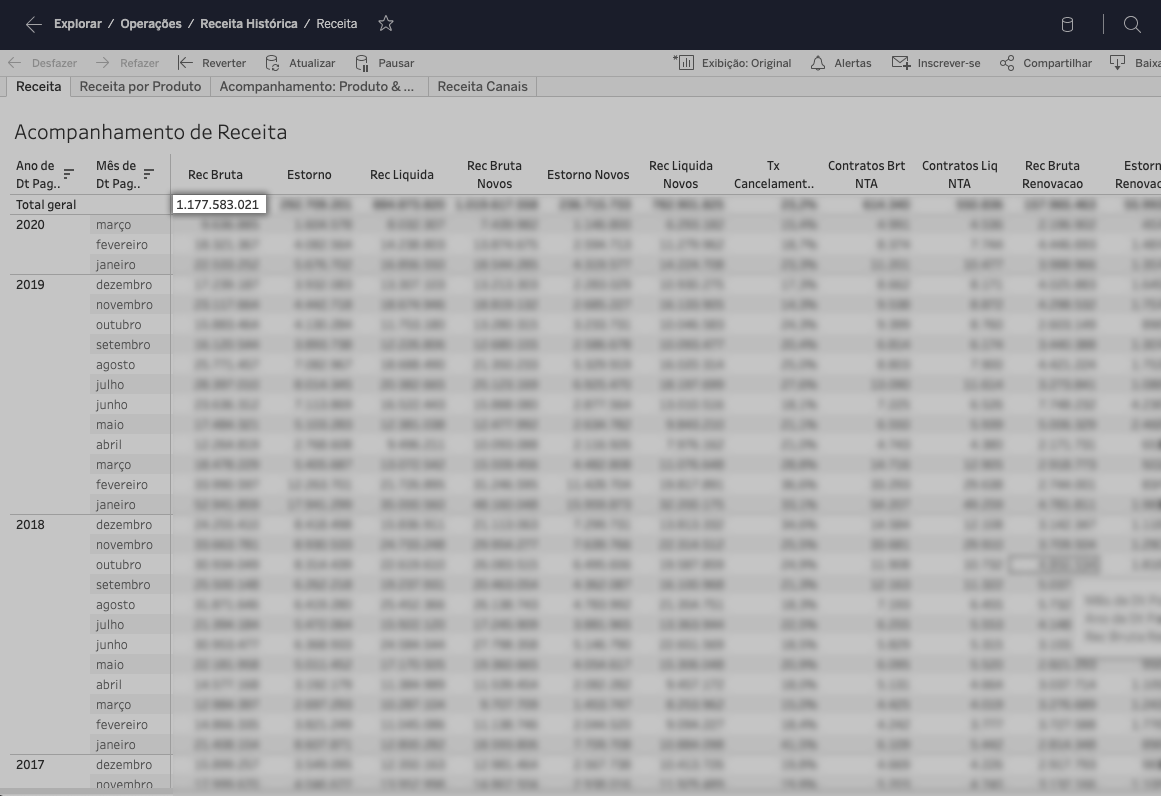Navigate to Receita Histórica breadcrumb

(248, 24)
